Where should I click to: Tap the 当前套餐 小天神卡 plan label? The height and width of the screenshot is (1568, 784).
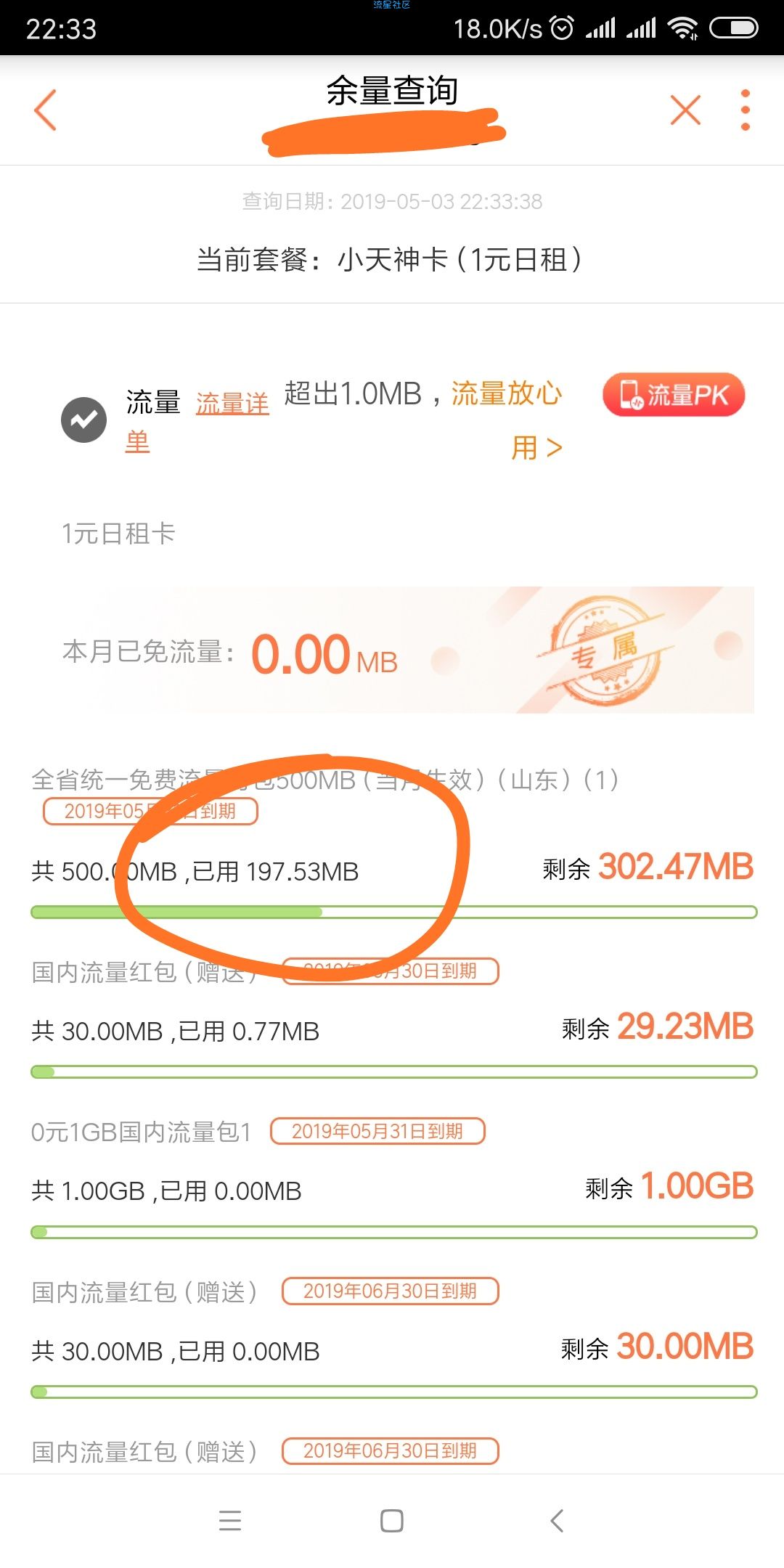click(x=390, y=259)
